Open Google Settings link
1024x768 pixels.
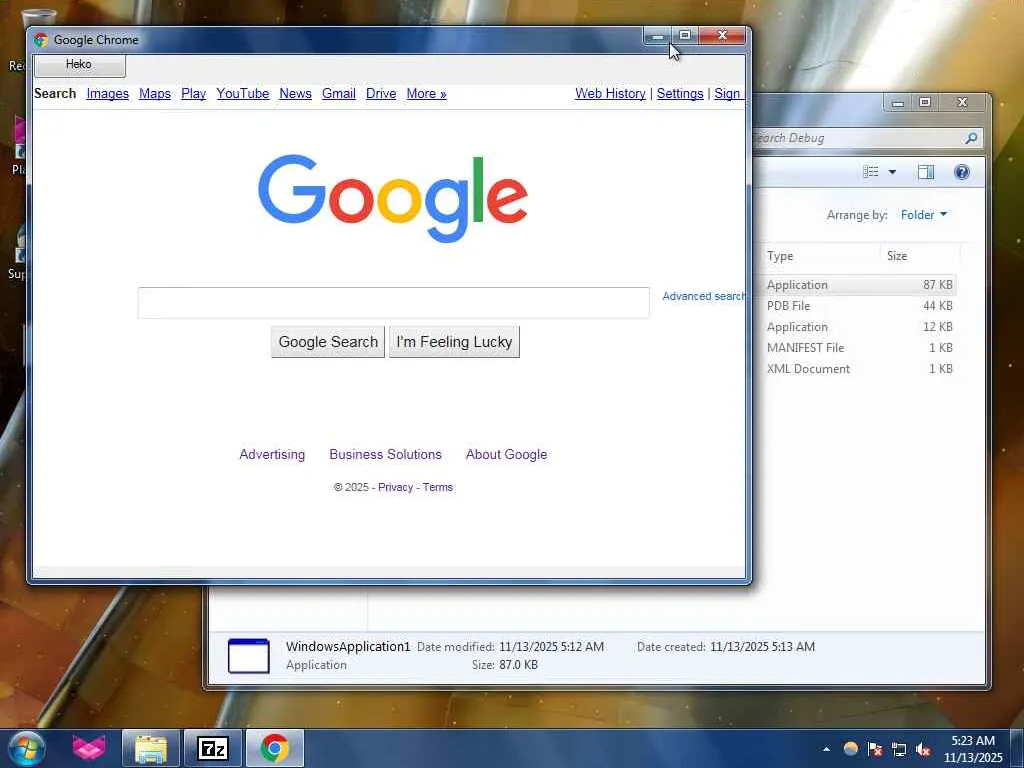coord(680,93)
